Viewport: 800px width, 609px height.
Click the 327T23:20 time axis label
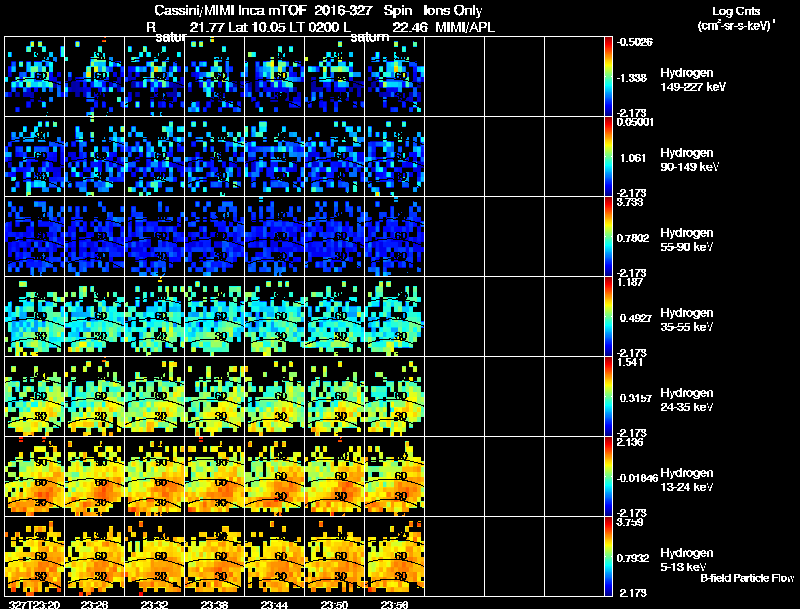coord(34,604)
